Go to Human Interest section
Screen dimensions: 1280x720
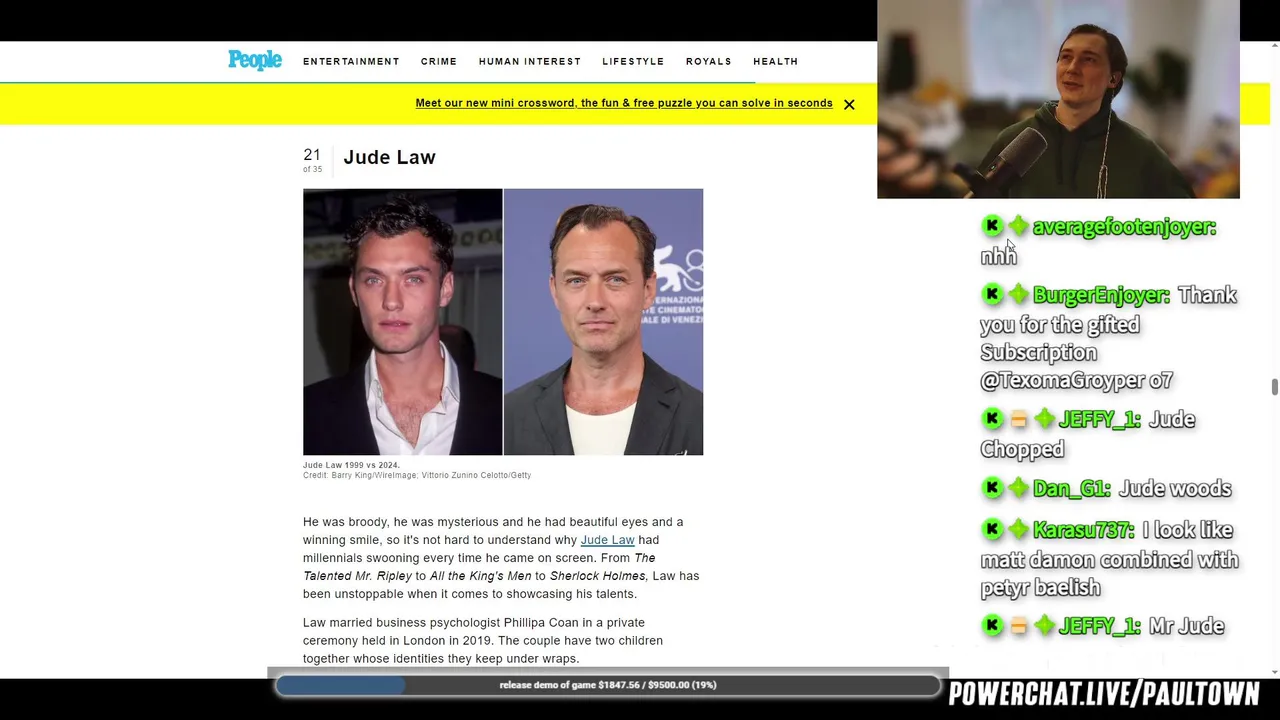(530, 62)
